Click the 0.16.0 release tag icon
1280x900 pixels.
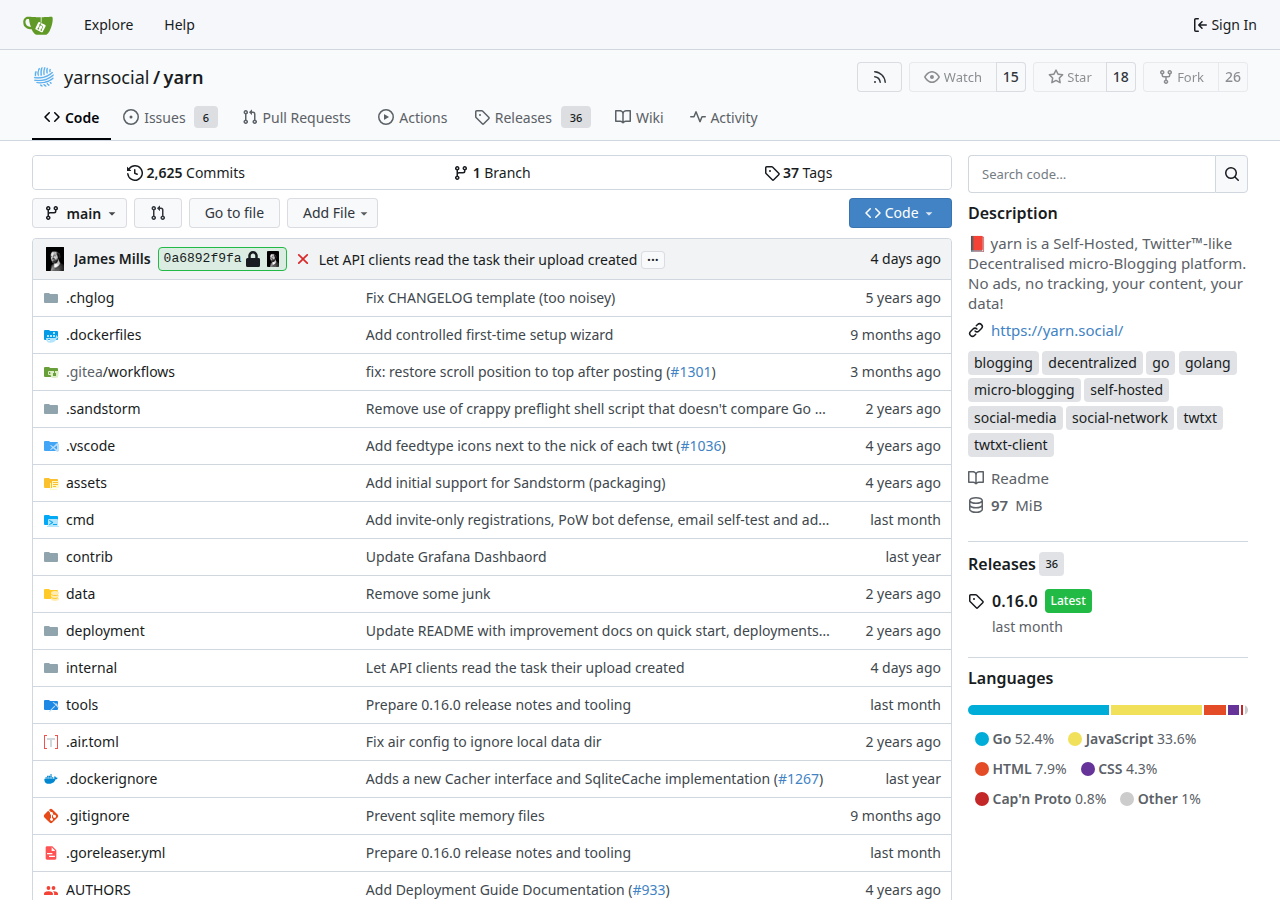click(x=976, y=601)
